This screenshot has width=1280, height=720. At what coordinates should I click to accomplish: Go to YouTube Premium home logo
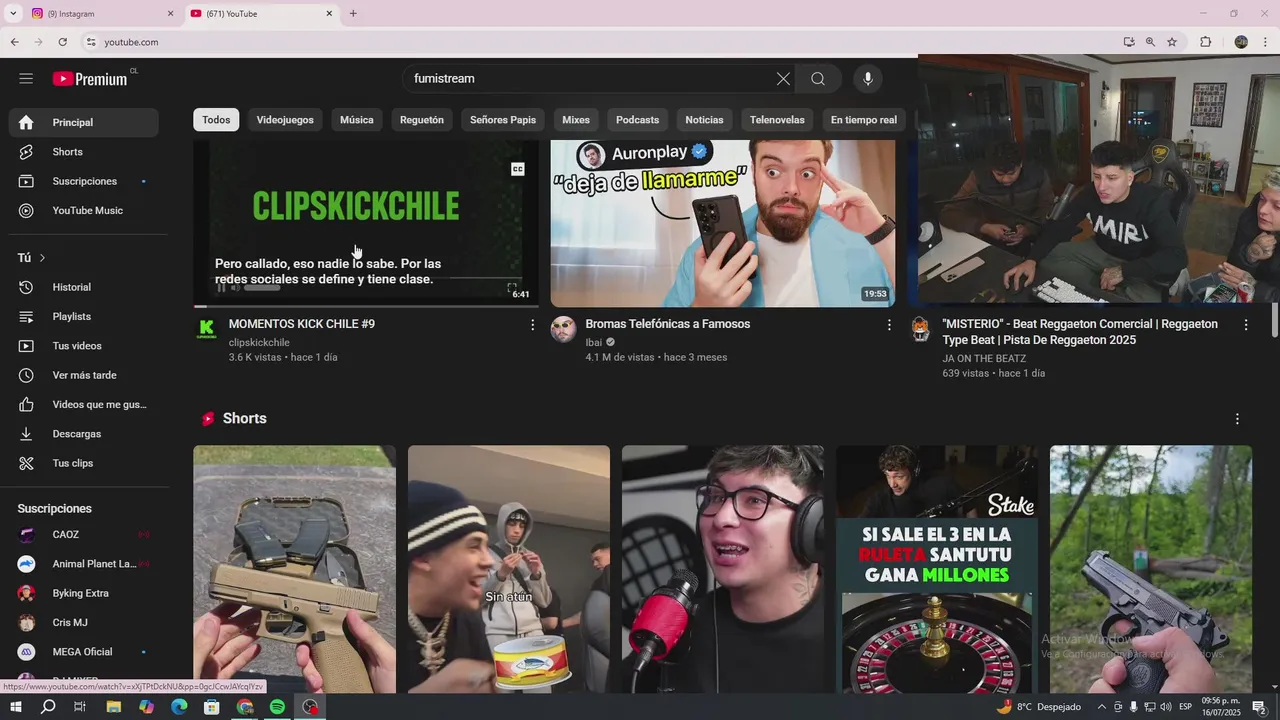91,78
